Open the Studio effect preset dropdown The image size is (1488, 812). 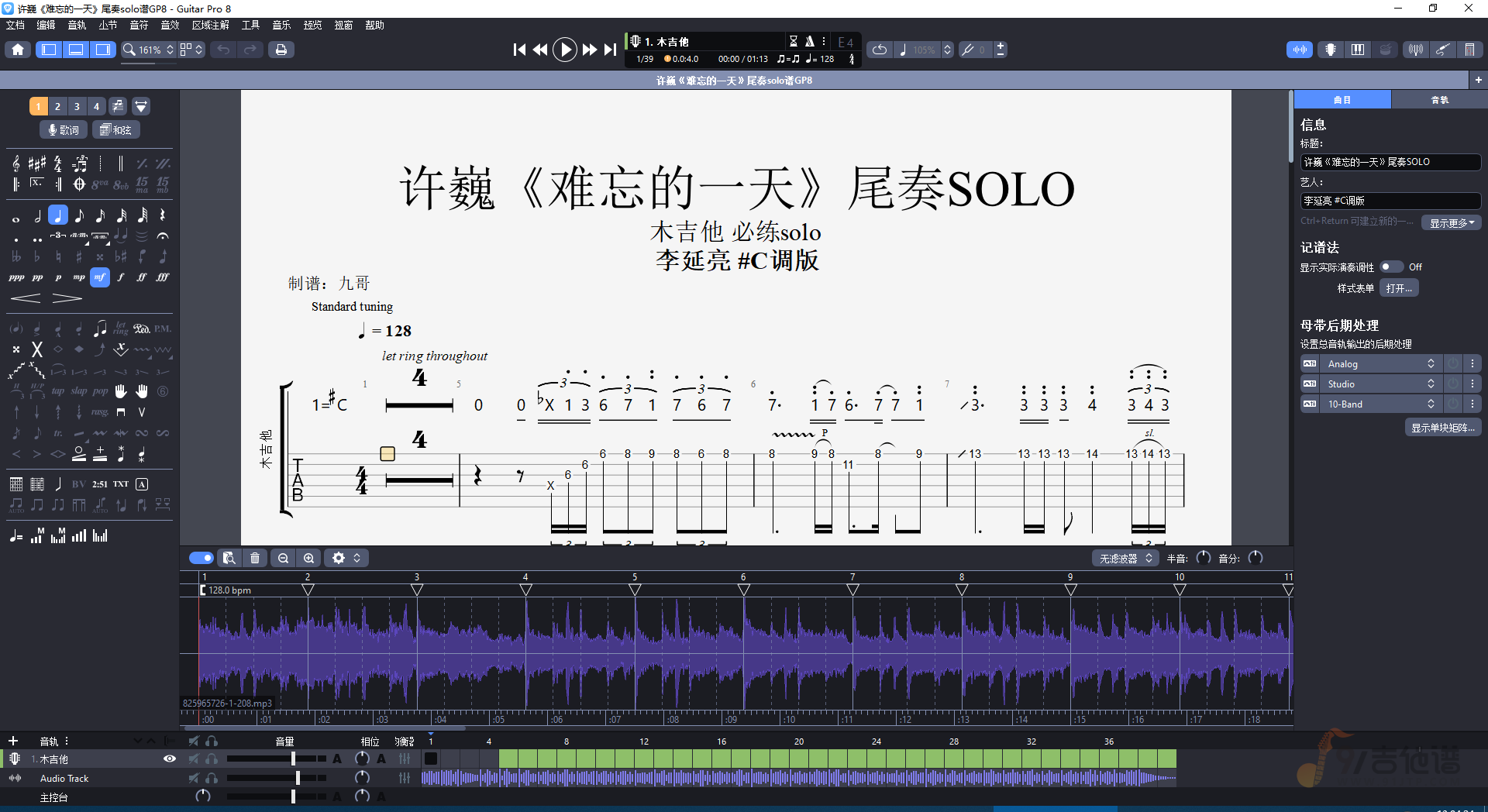1380,384
